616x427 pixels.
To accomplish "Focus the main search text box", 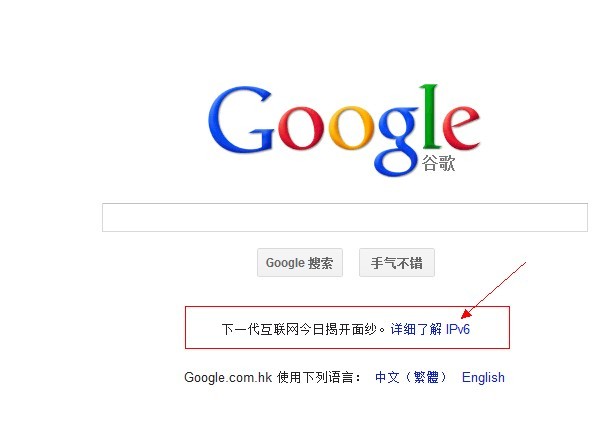I will [345, 217].
